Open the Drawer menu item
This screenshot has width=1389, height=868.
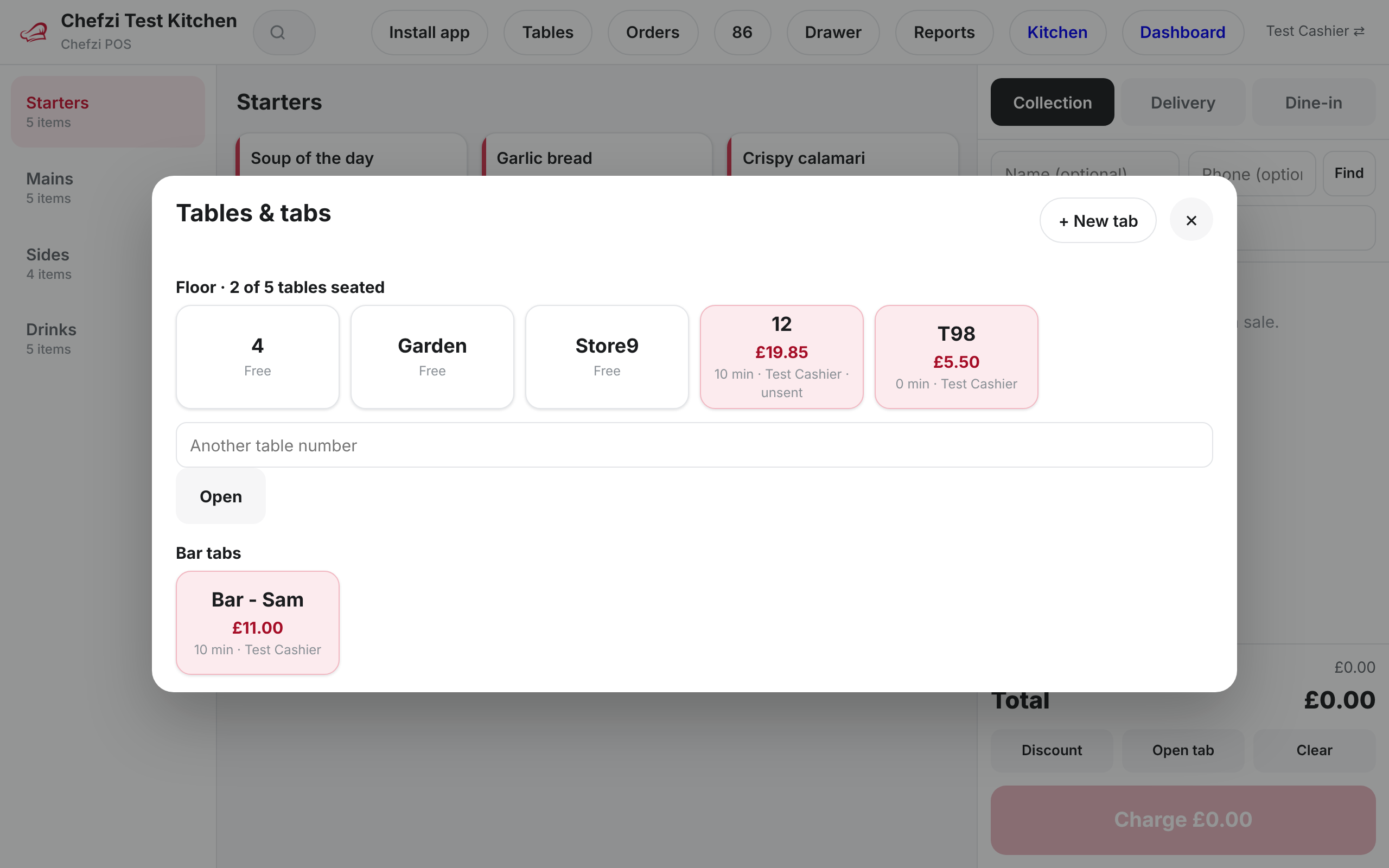(x=833, y=33)
